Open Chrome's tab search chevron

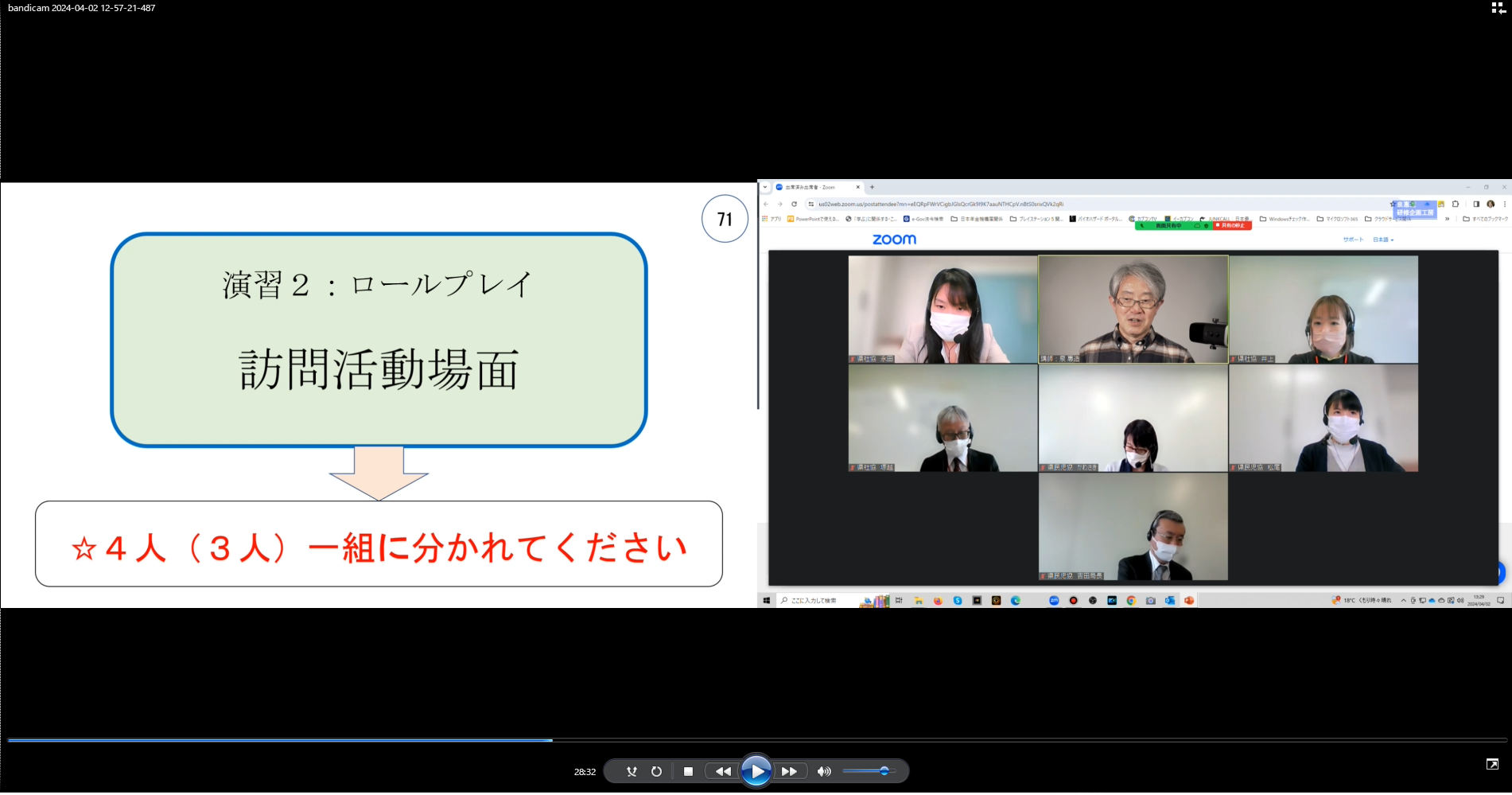tap(765, 187)
